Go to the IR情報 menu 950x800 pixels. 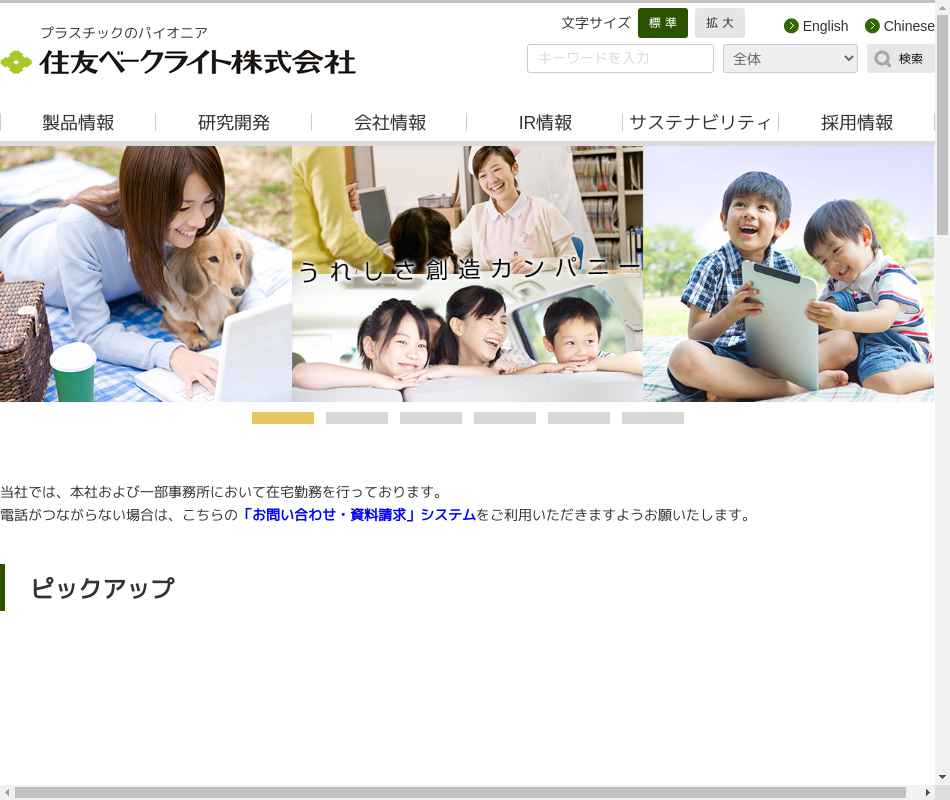[x=545, y=123]
